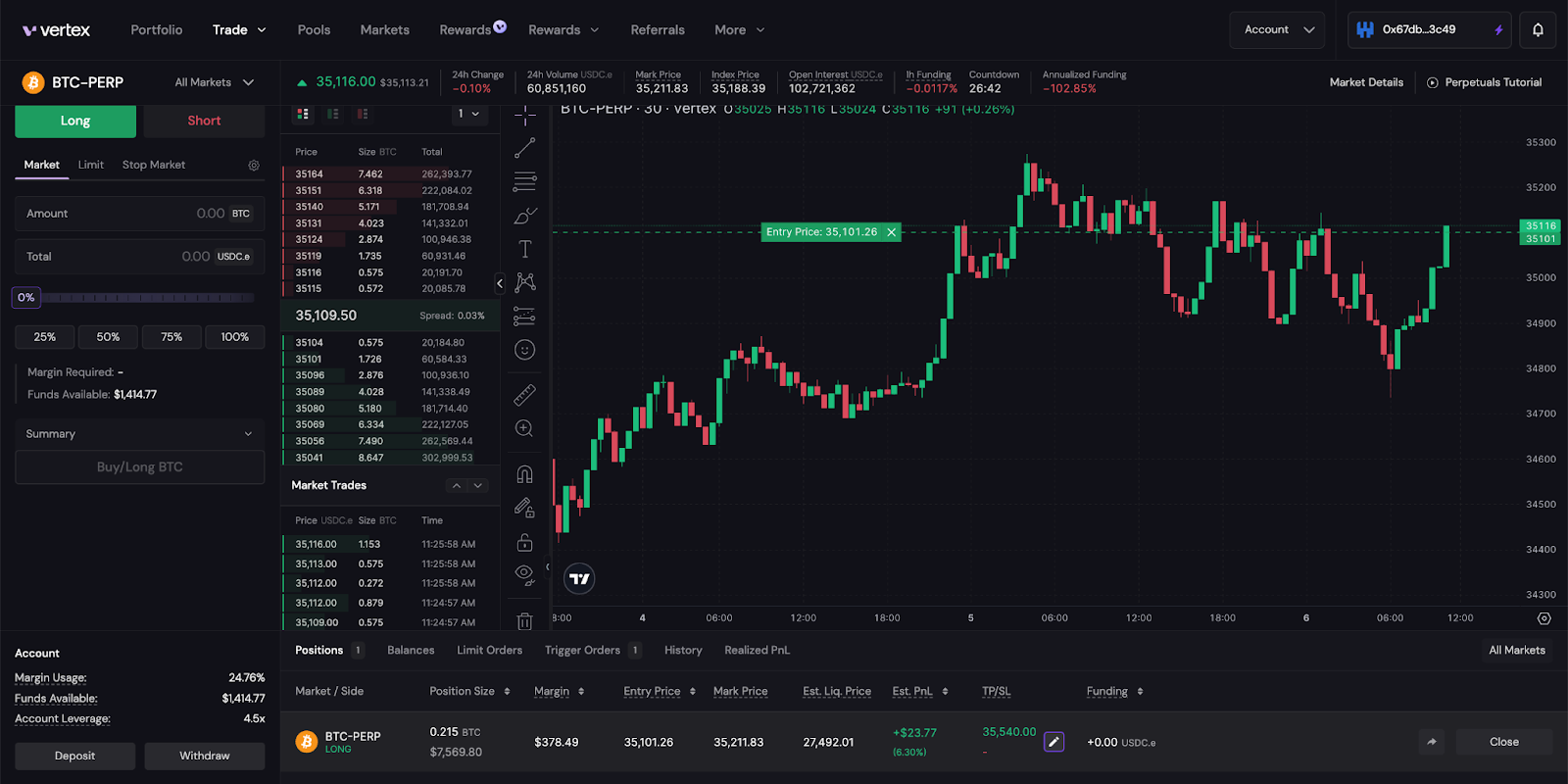Image resolution: width=1568 pixels, height=784 pixels.
Task: Toggle magnet mode for drawings
Action: 525,474
